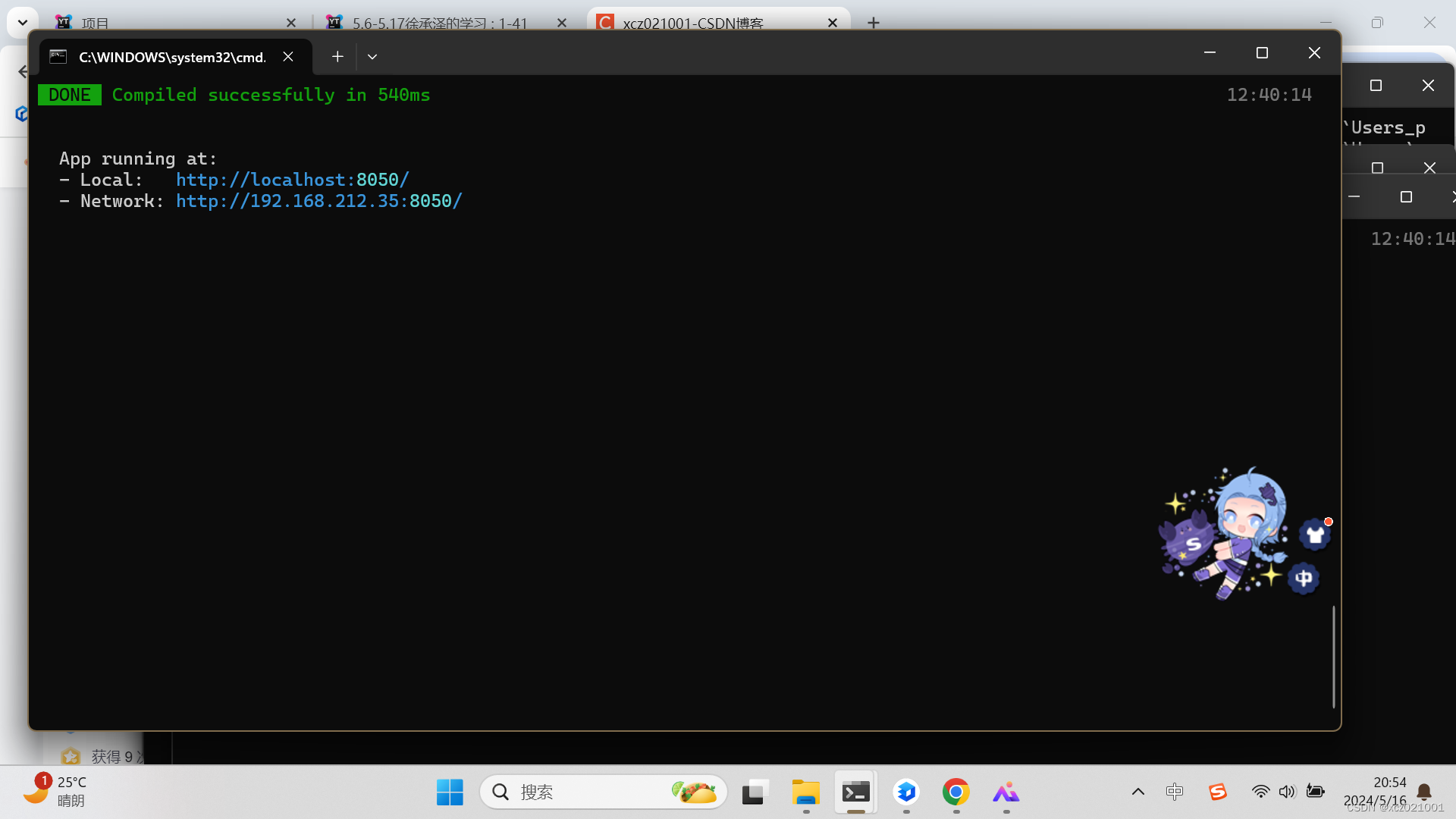Toggle the taskbar IME language indicator

tap(1174, 792)
